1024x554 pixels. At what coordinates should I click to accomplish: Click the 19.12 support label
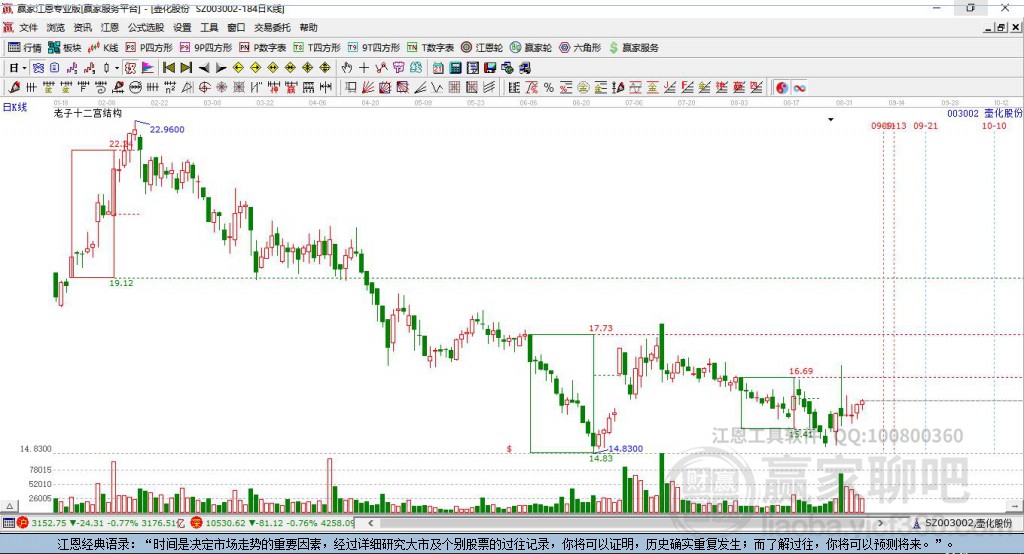[x=121, y=283]
